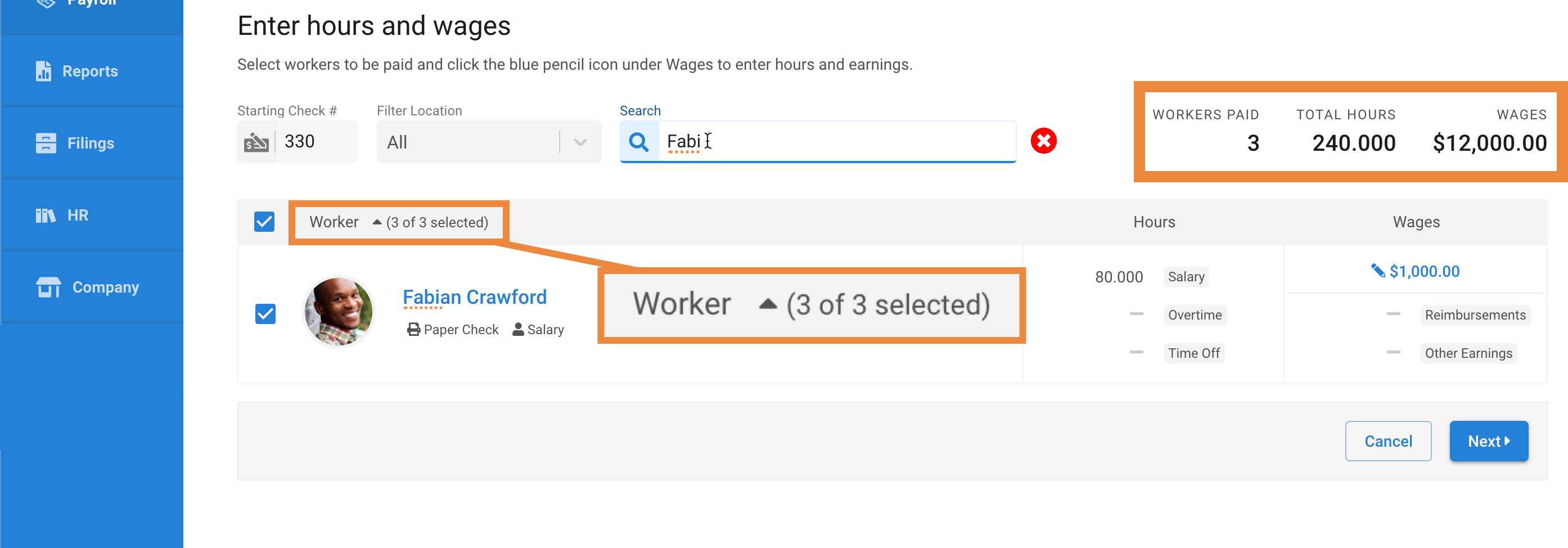Click the magnifying glass search icon
1568x548 pixels.
pos(638,142)
